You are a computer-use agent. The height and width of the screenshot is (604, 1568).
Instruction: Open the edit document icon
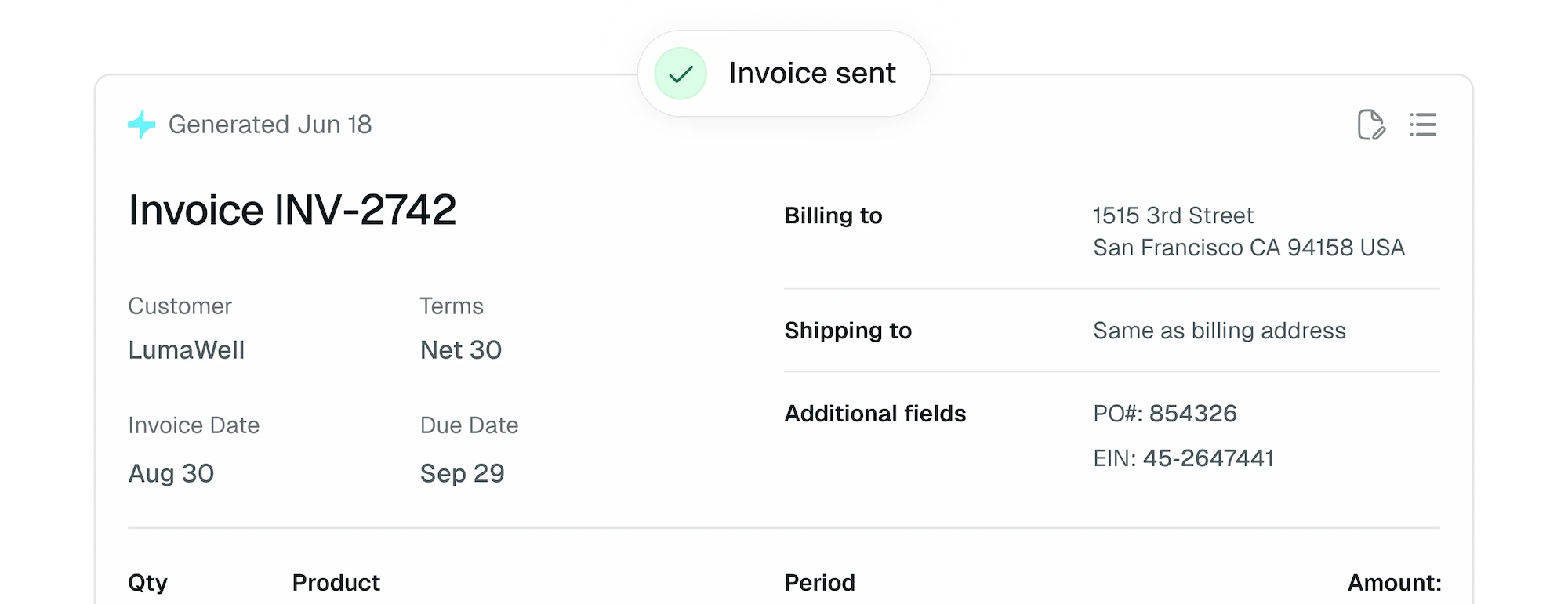tap(1370, 125)
